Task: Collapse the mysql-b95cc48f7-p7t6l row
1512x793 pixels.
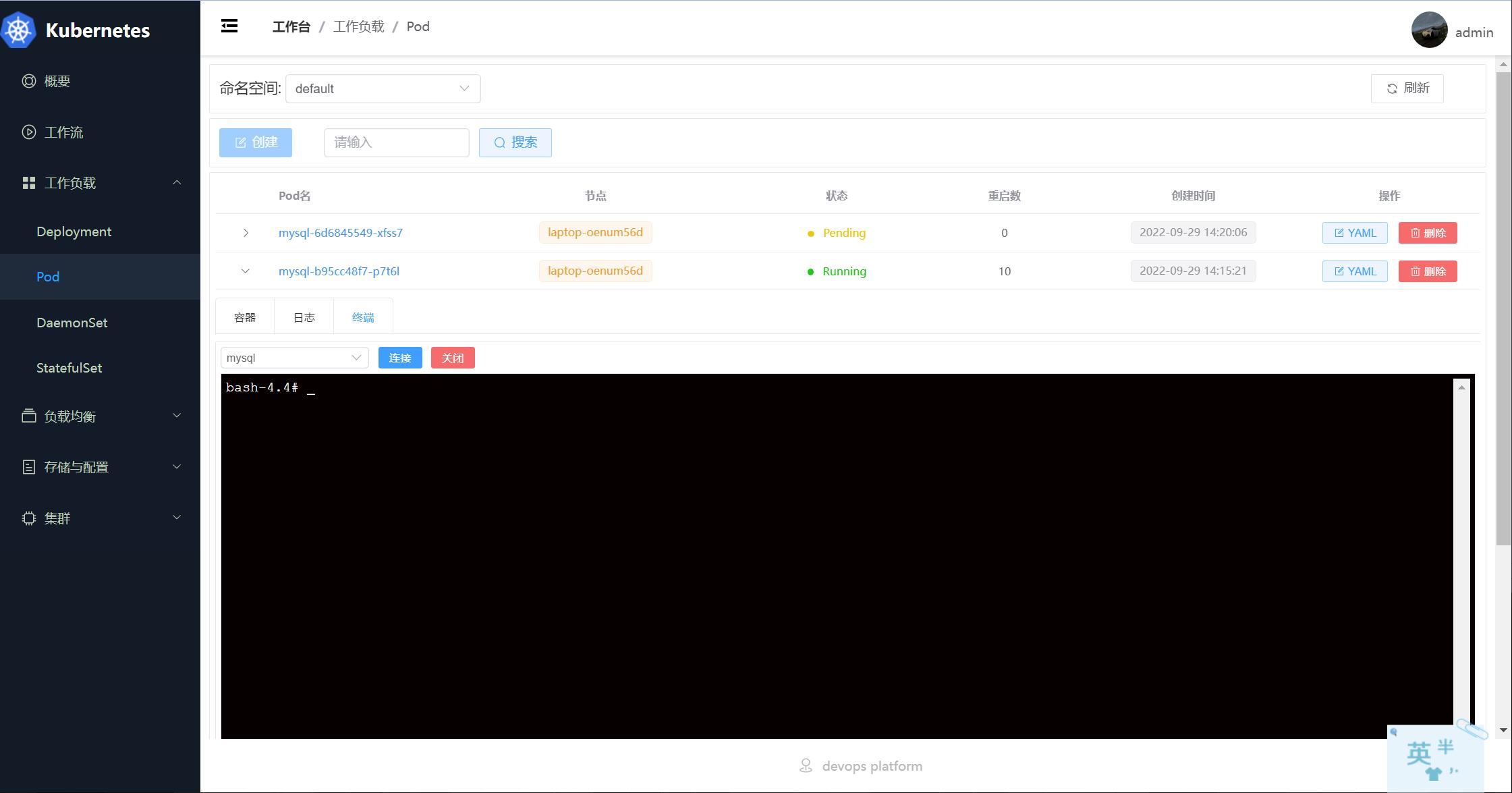Action: 246,271
